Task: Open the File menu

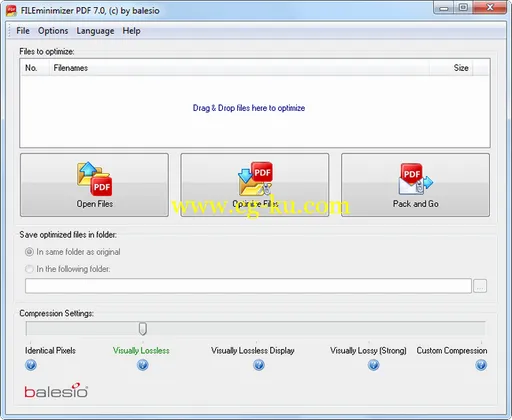Action: [x=23, y=31]
